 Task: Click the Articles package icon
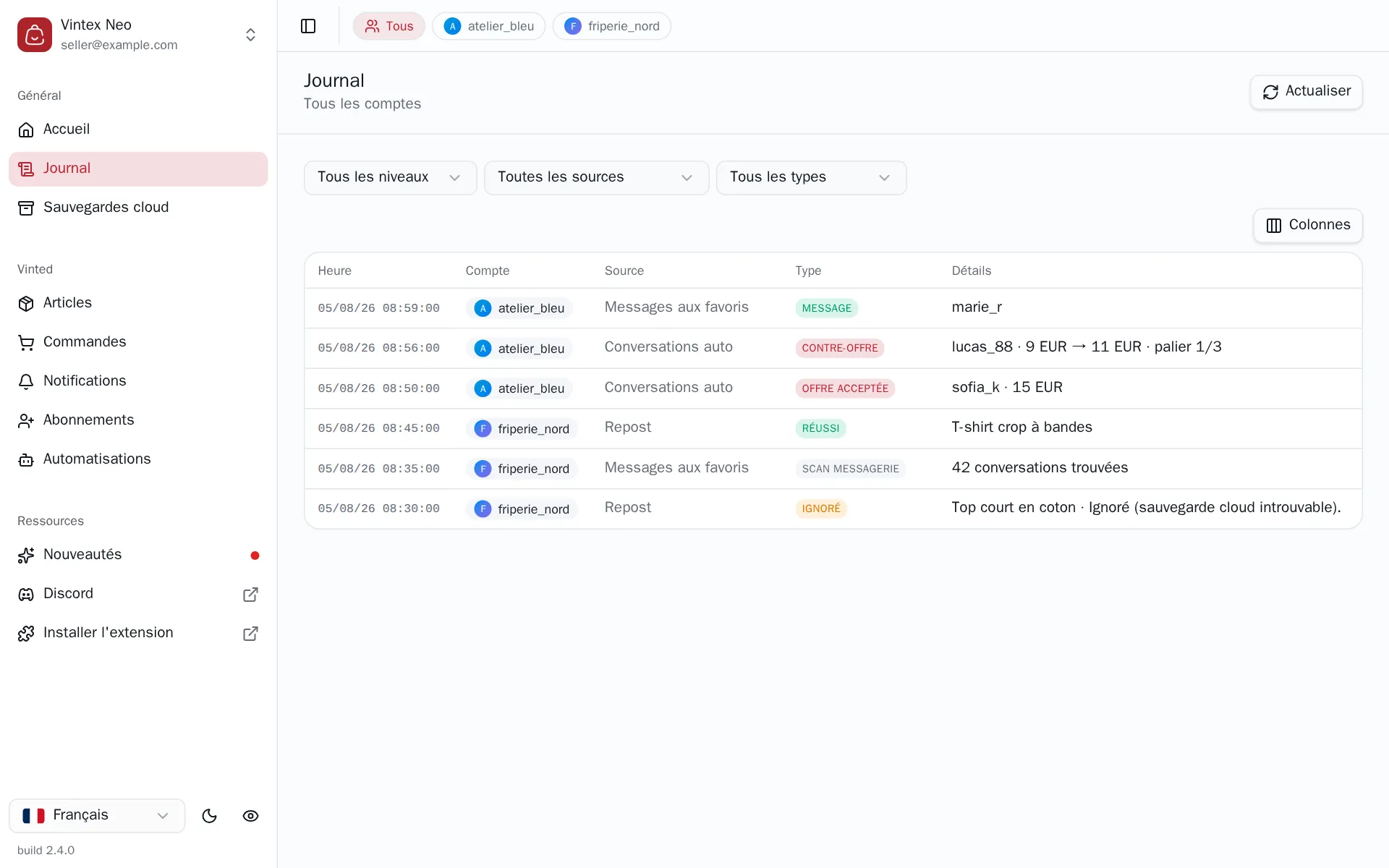click(x=26, y=303)
